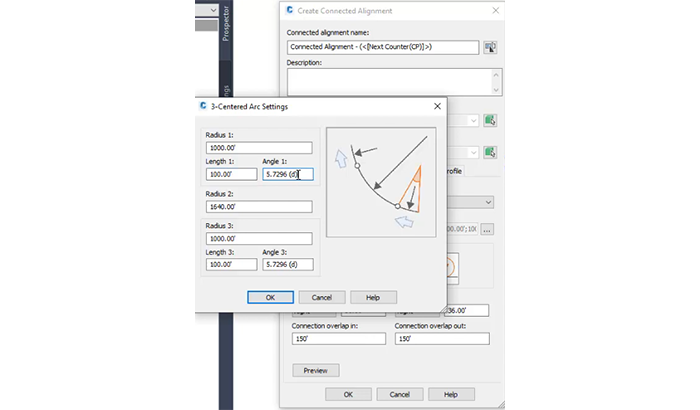This screenshot has width=700, height=410.
Task: Click Cancel in 3-Centered Arc Settings dialog
Action: tap(321, 297)
